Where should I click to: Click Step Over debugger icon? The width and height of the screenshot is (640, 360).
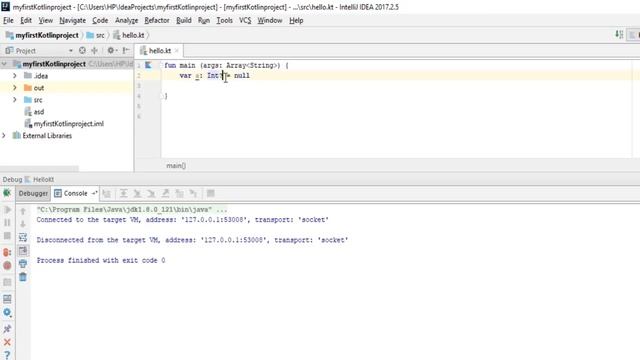click(x=123, y=193)
